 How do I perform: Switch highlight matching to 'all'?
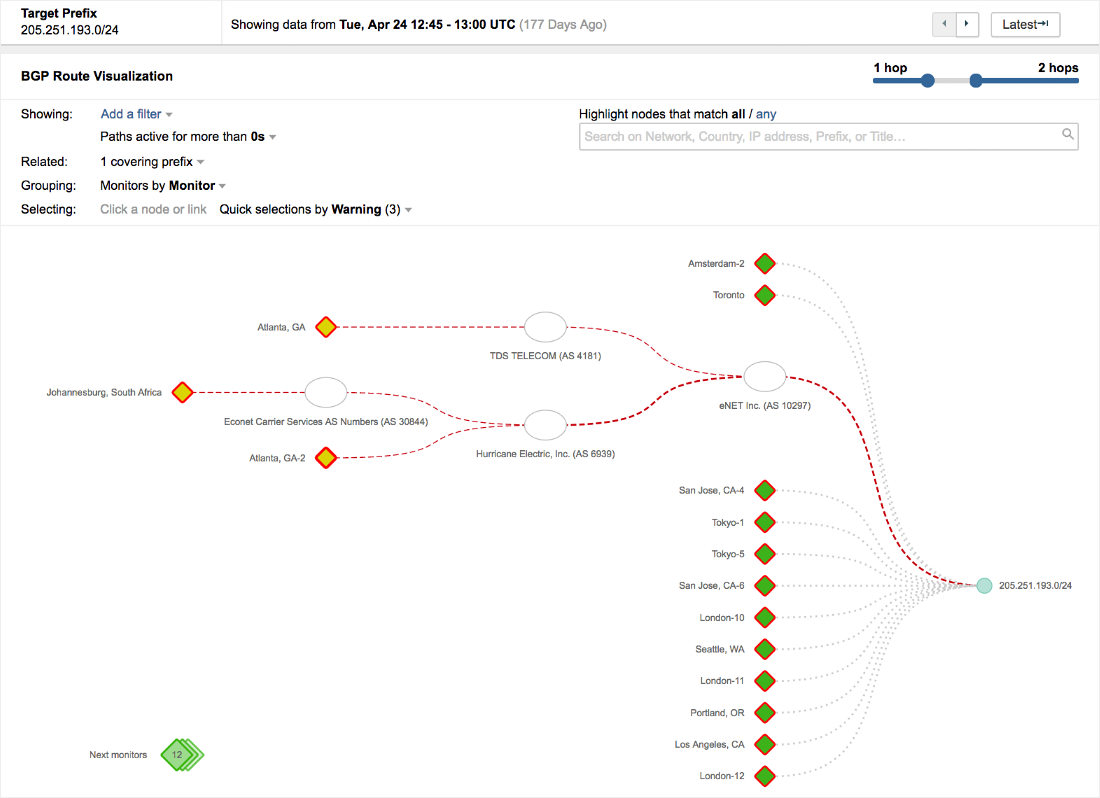(738, 114)
